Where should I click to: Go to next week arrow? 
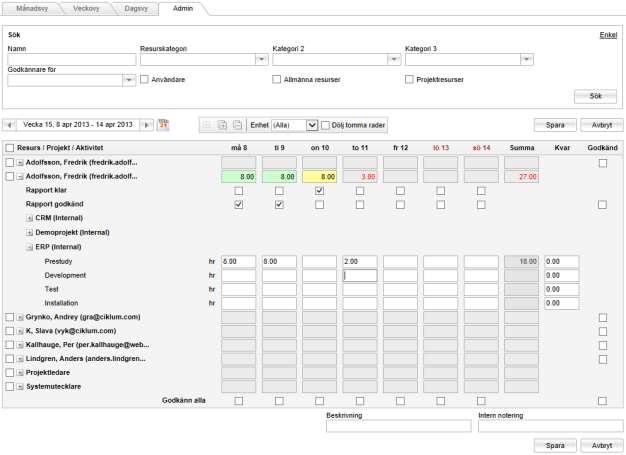[146, 125]
